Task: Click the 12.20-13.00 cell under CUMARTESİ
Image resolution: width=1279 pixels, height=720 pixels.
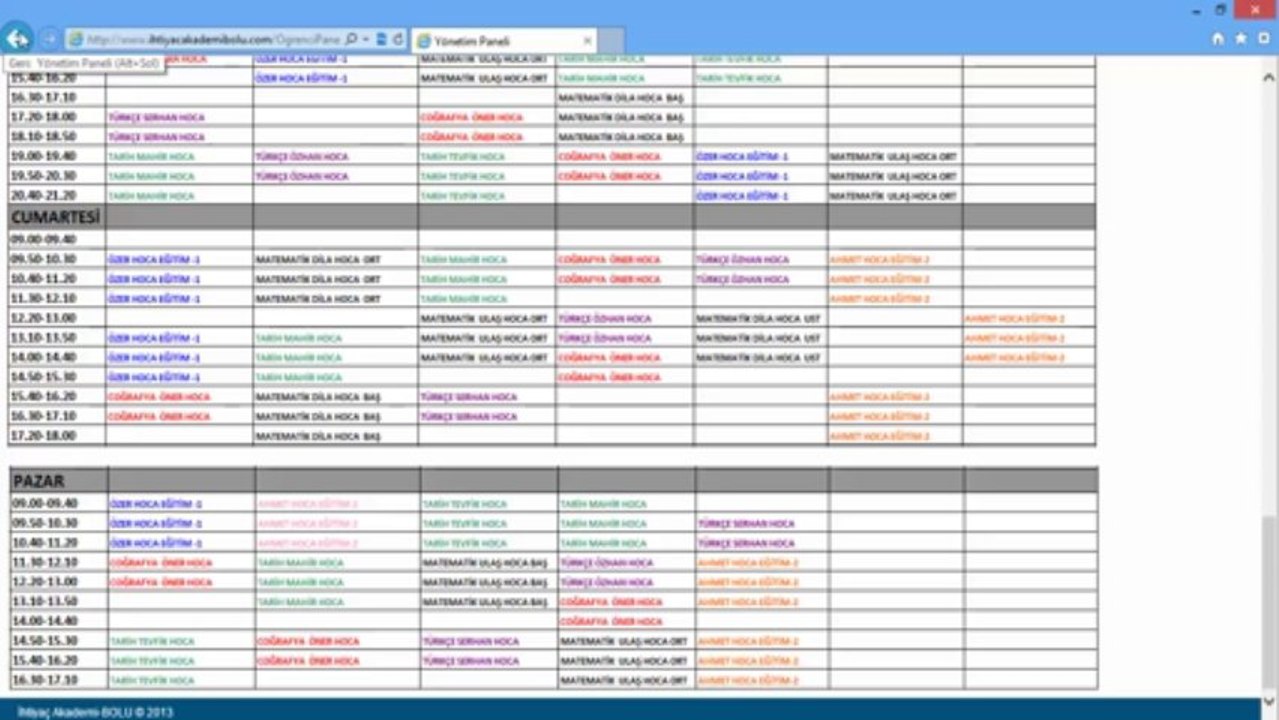Action: (x=57, y=318)
